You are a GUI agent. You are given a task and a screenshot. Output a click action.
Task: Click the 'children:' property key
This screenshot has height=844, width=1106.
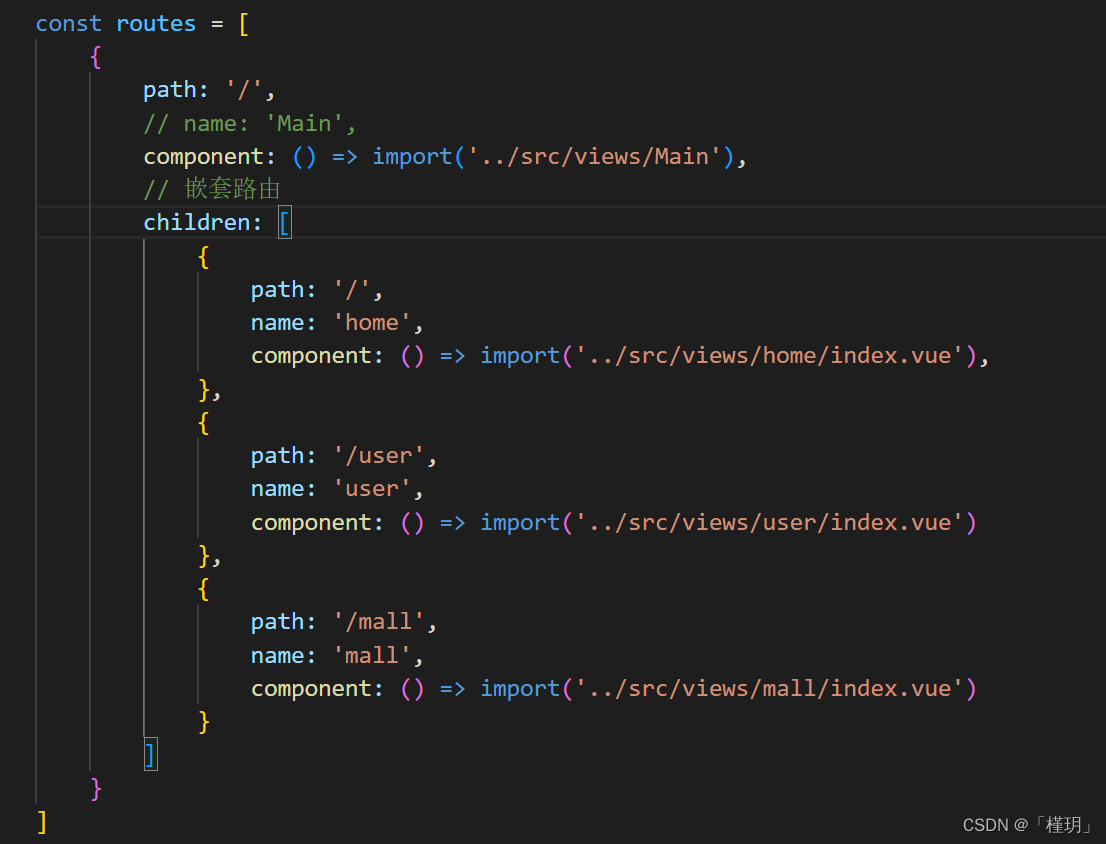point(202,223)
